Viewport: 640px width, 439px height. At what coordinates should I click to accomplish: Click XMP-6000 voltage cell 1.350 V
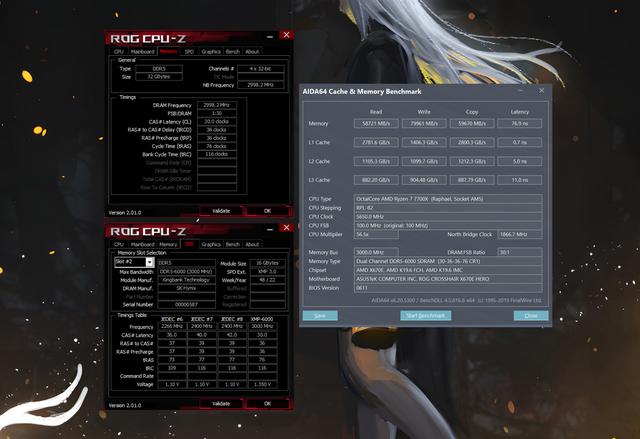[262, 384]
